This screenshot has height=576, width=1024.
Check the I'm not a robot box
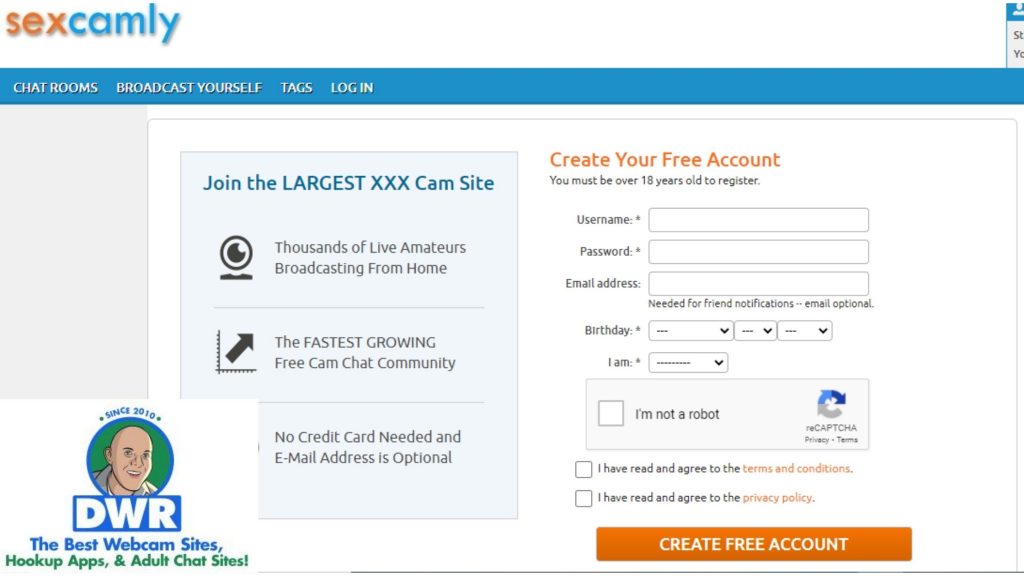point(611,413)
